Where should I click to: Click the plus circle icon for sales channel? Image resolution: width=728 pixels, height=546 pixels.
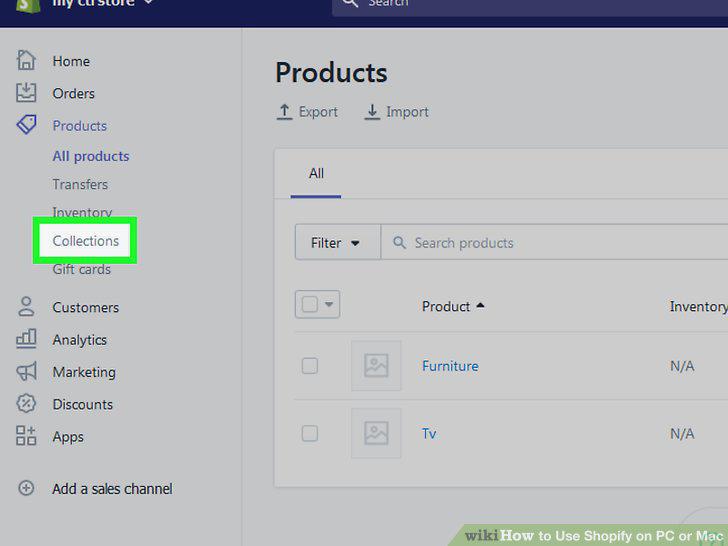tap(26, 488)
